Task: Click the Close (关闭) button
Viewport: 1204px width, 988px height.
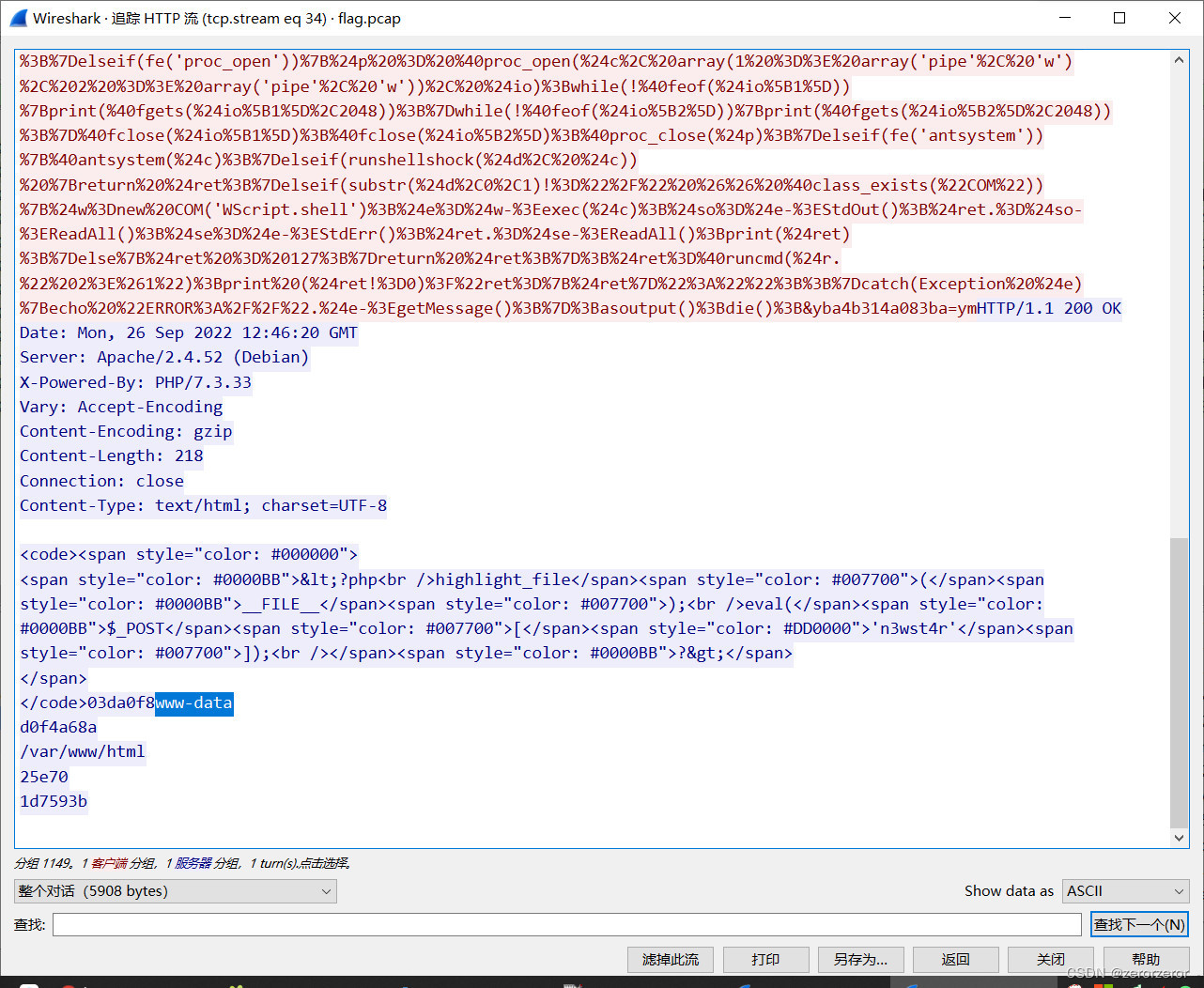Action: click(x=1050, y=960)
